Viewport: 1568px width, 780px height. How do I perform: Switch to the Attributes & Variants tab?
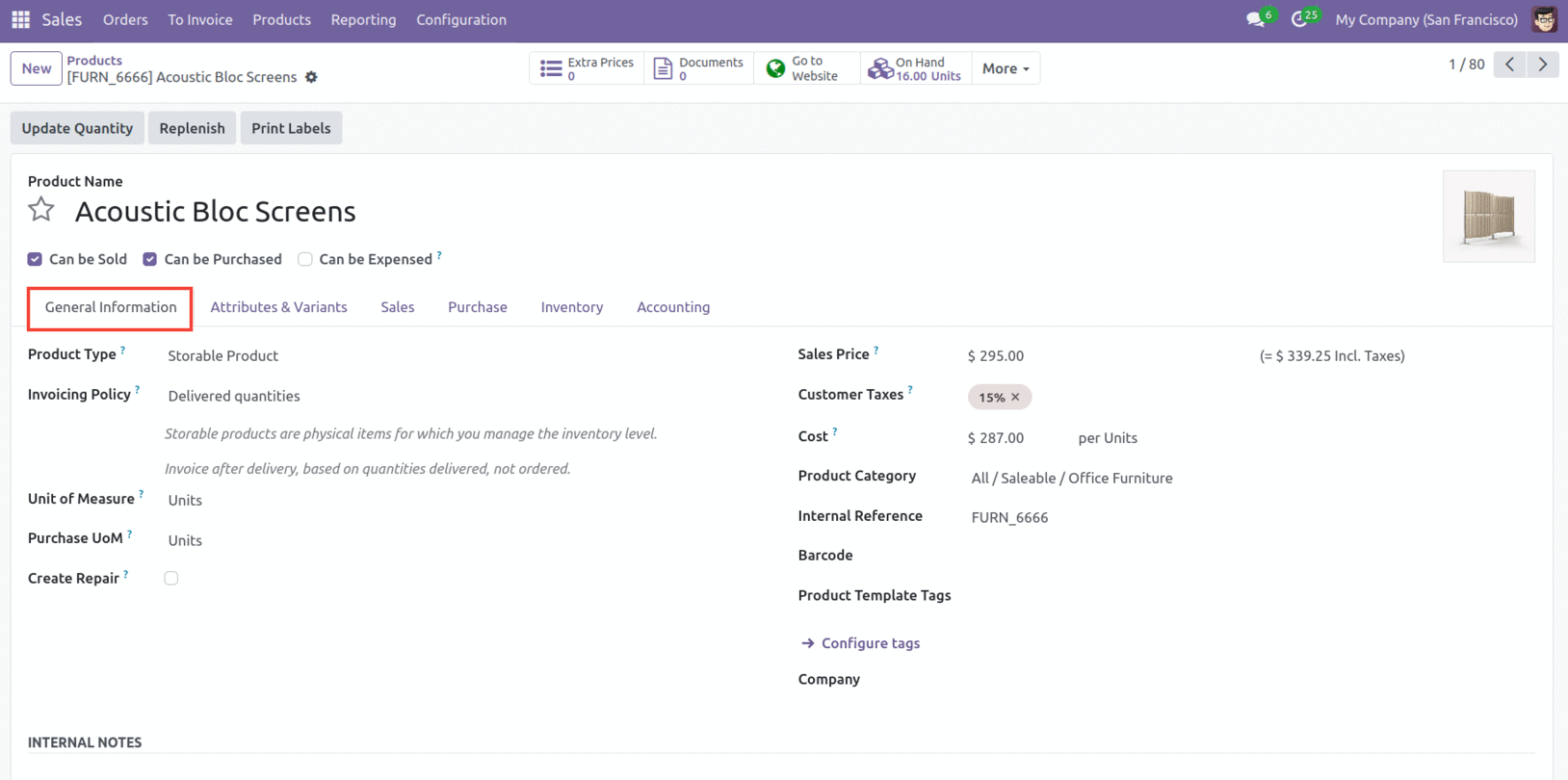[278, 307]
